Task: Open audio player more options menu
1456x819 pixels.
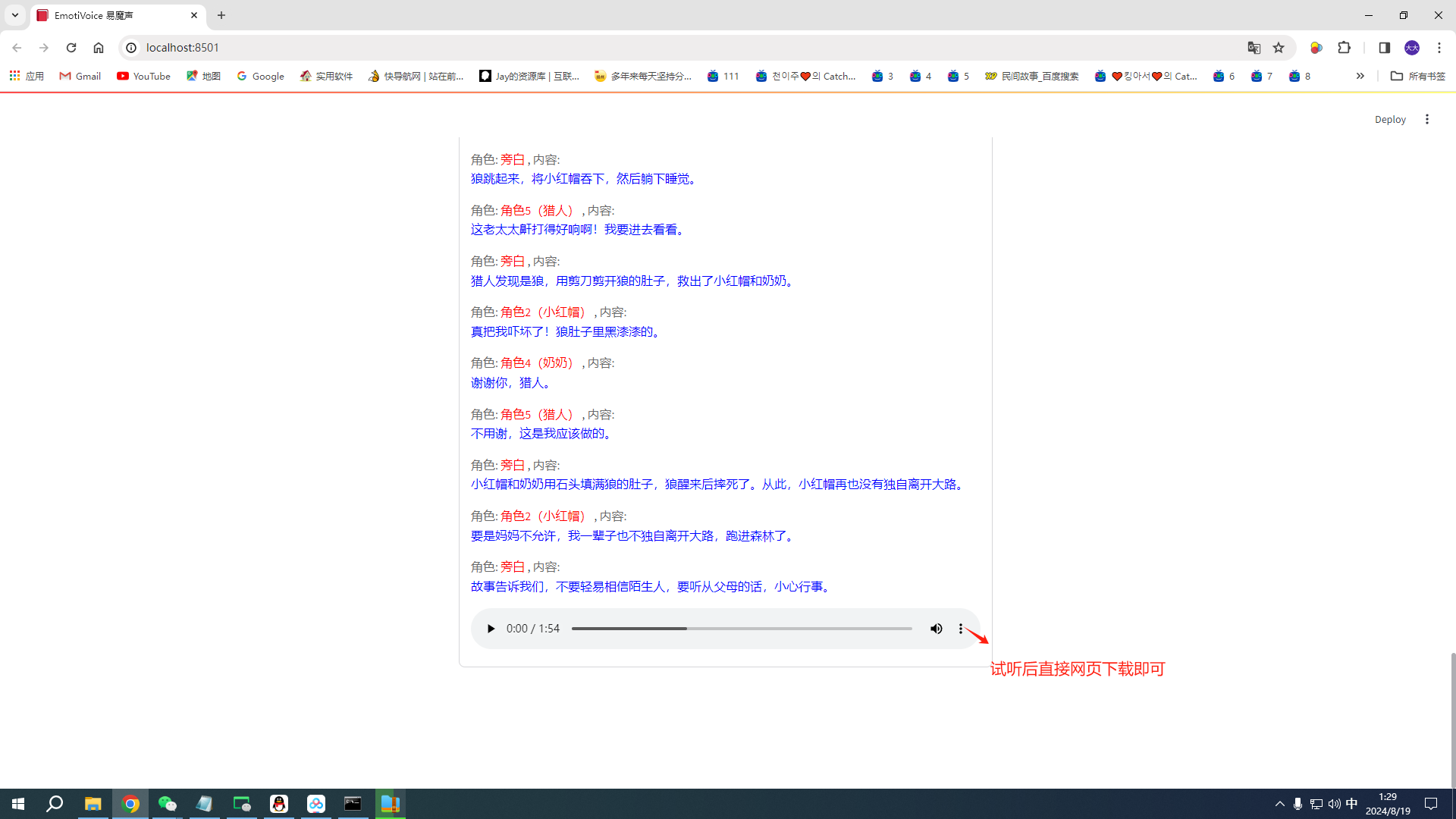Action: (x=961, y=629)
